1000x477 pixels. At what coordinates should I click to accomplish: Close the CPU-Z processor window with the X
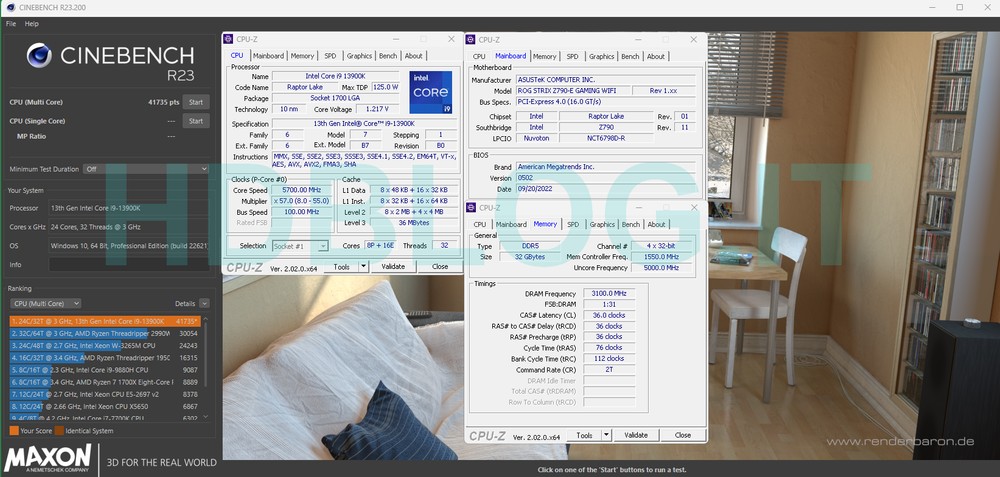(452, 39)
